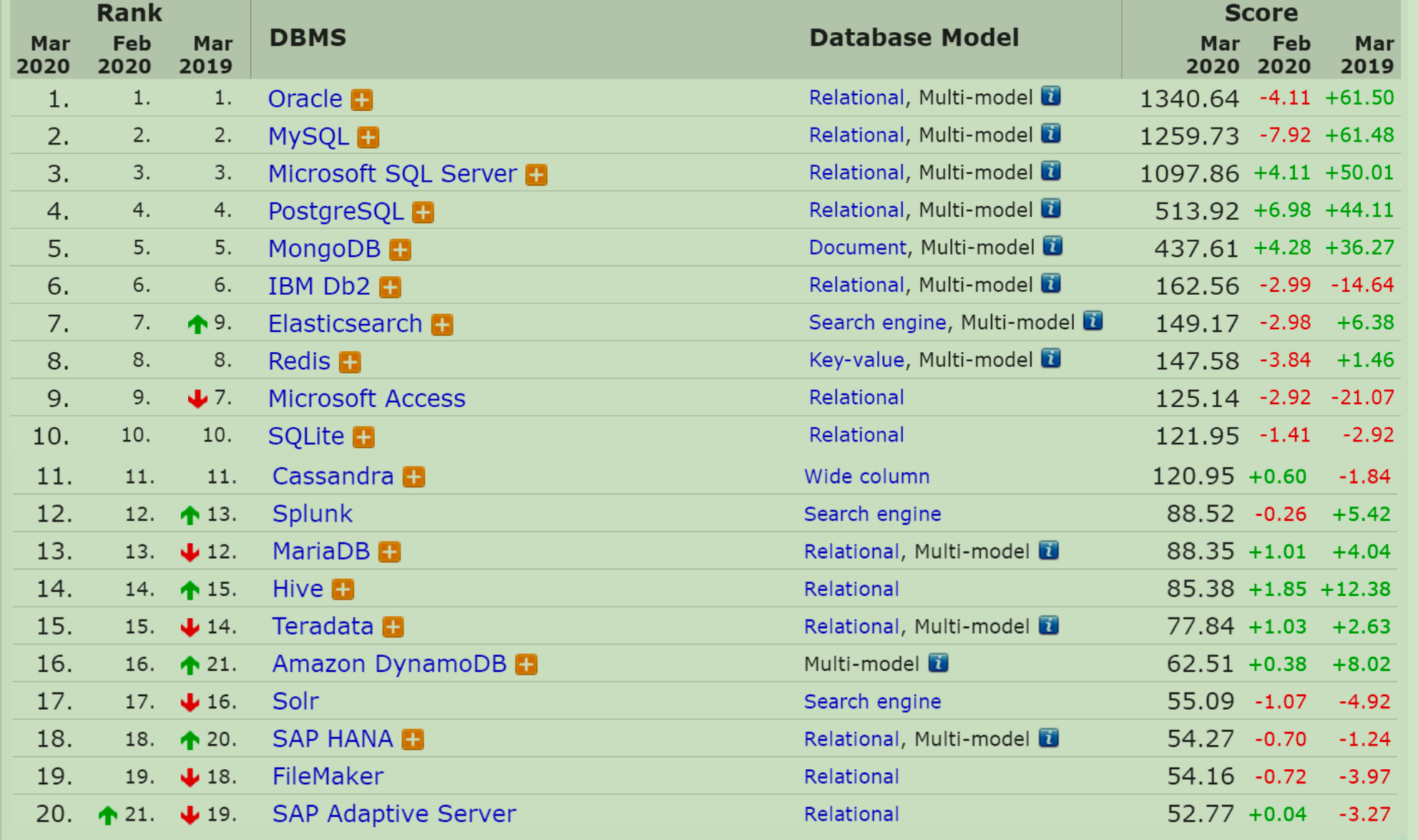Click the info icon in MongoDB's Multi-model cell
1418x840 pixels.
(x=1052, y=246)
